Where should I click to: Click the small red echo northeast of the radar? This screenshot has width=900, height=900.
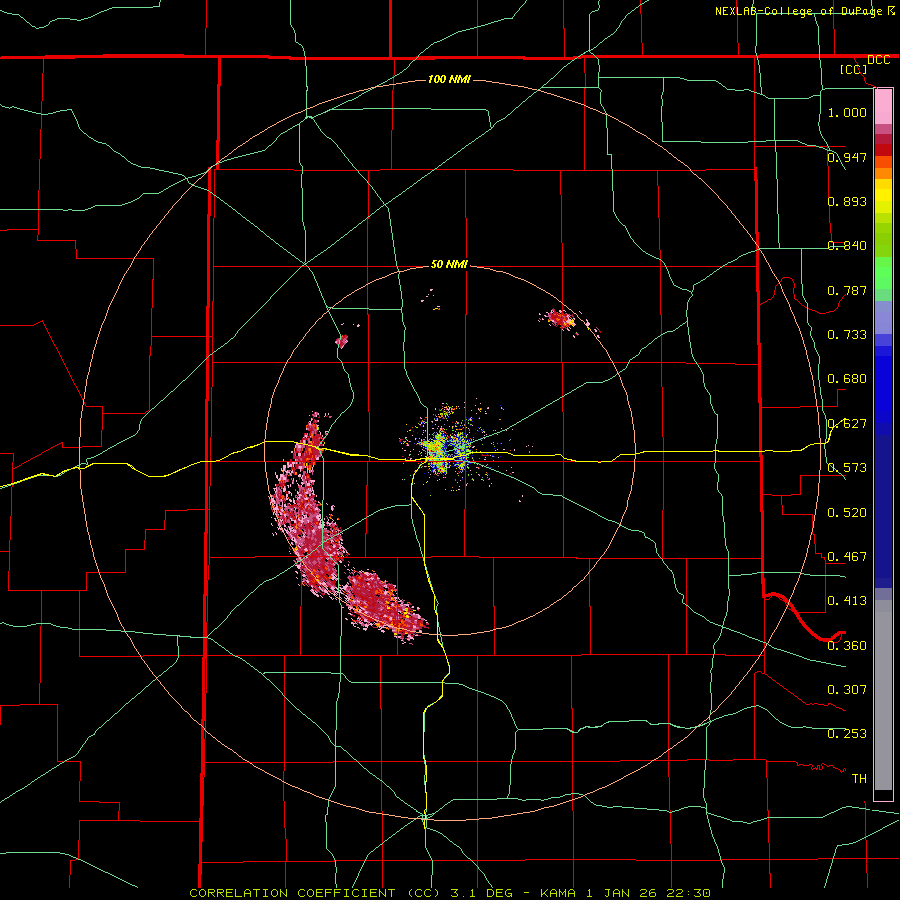point(561,319)
